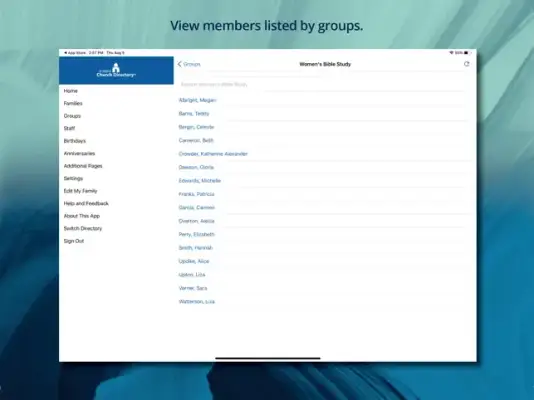Click the search field for Women's Bible Study
Viewport: 534px width, 400px height.
click(x=322, y=84)
